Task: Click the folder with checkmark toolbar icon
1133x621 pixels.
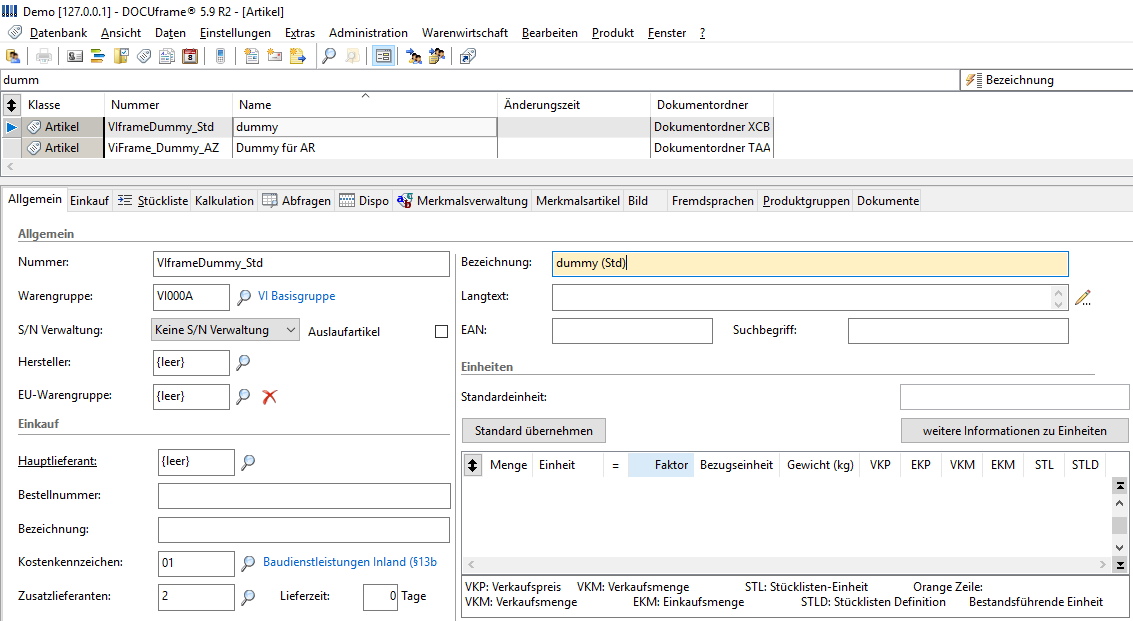Action: click(x=121, y=56)
